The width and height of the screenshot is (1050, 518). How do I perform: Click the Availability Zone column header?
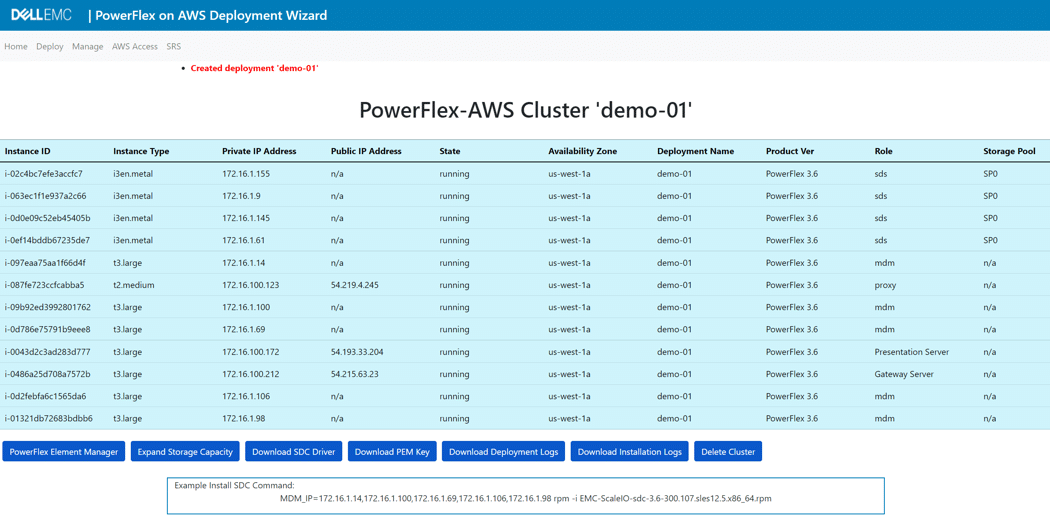point(583,151)
